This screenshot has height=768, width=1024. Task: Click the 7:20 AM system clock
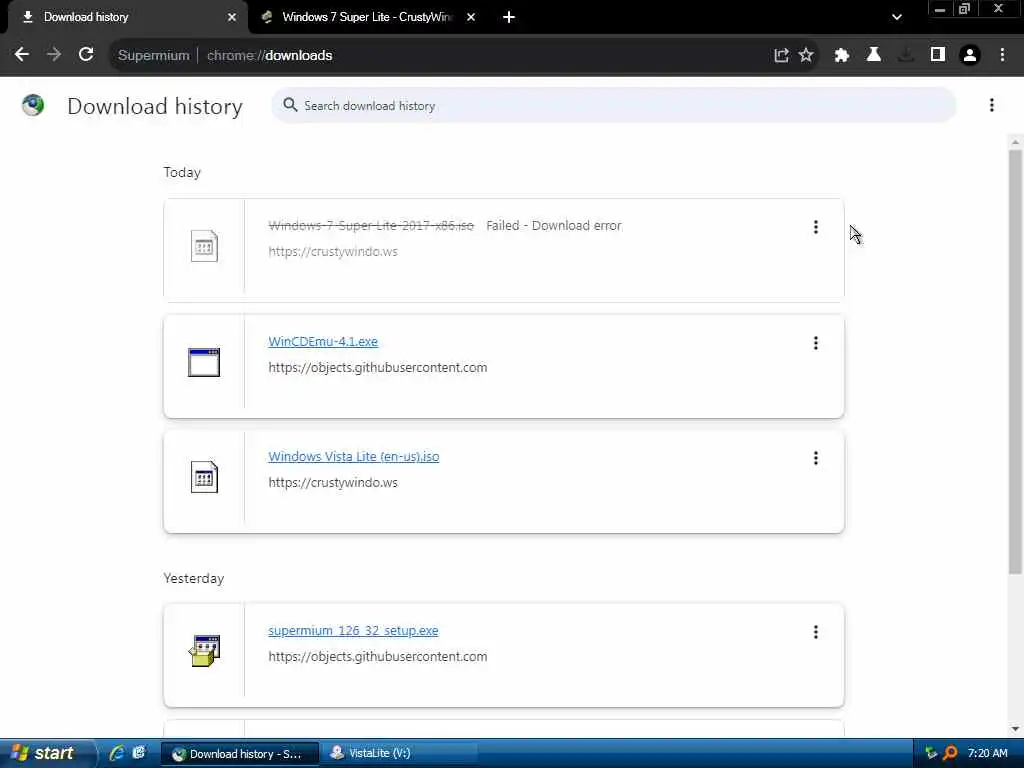click(987, 753)
